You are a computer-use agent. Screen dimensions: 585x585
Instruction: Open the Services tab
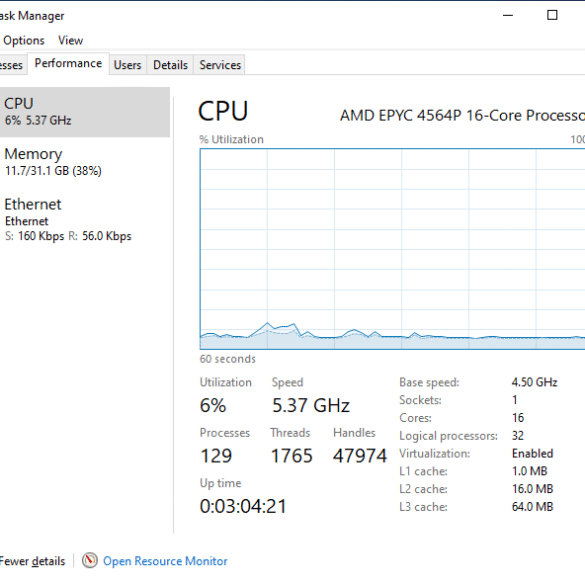click(220, 65)
